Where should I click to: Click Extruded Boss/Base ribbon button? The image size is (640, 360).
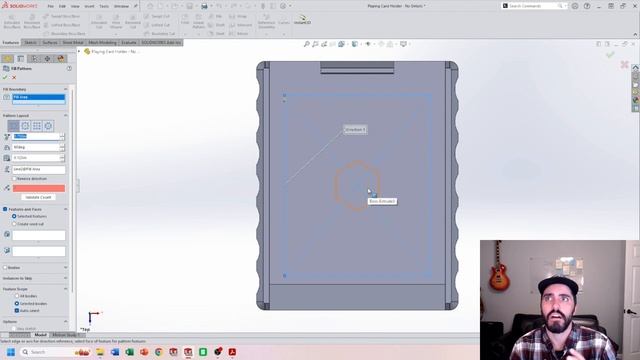click(x=12, y=21)
